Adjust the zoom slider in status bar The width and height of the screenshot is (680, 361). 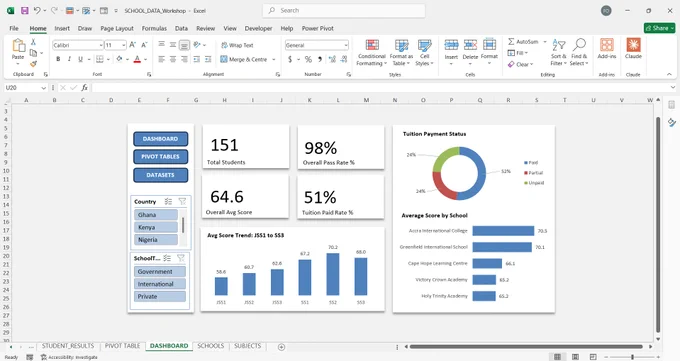coord(632,357)
